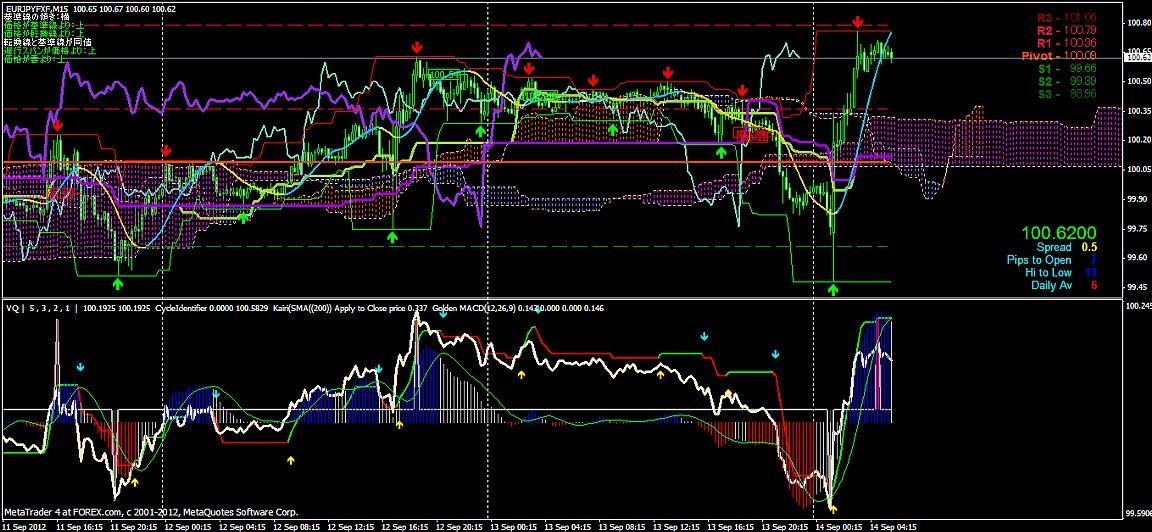Click the red sell arrow above the 14 Sep peak
1152x532 pixels.
[857, 23]
